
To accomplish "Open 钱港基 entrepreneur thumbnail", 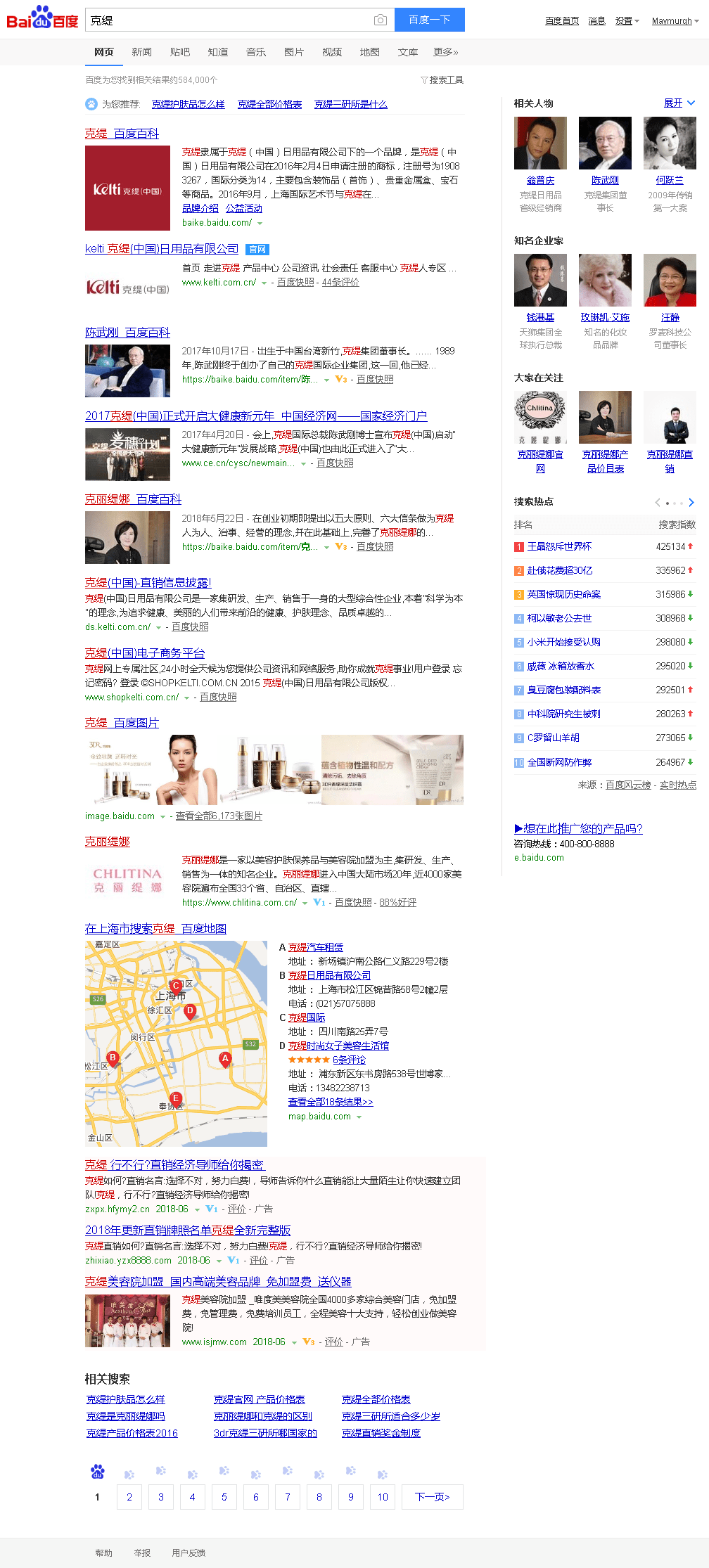I will [540, 281].
